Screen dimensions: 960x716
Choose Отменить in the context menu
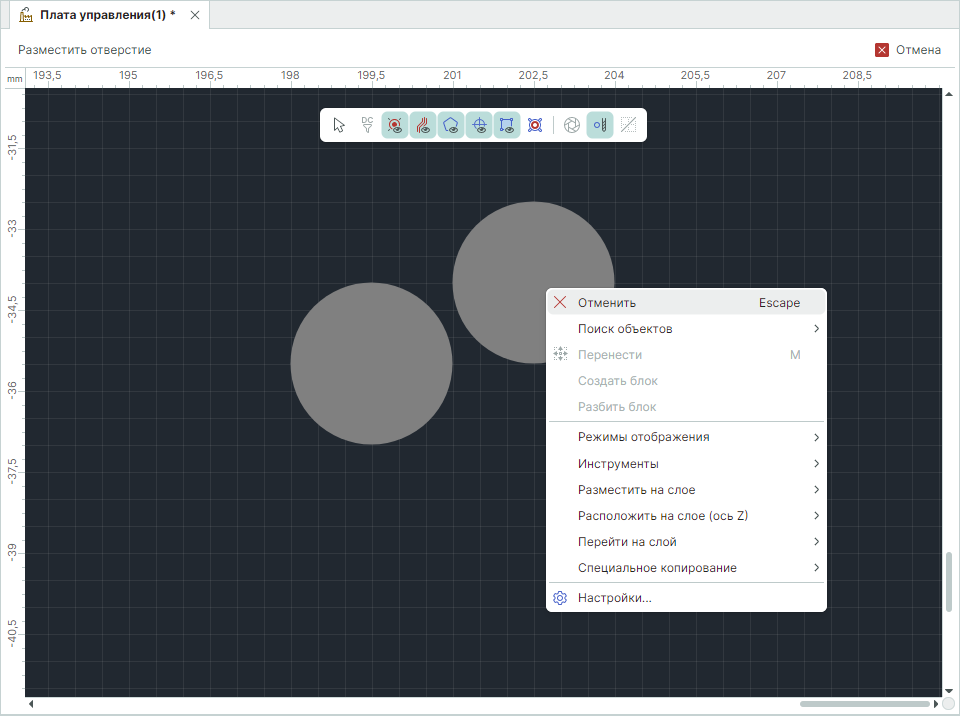pos(686,303)
